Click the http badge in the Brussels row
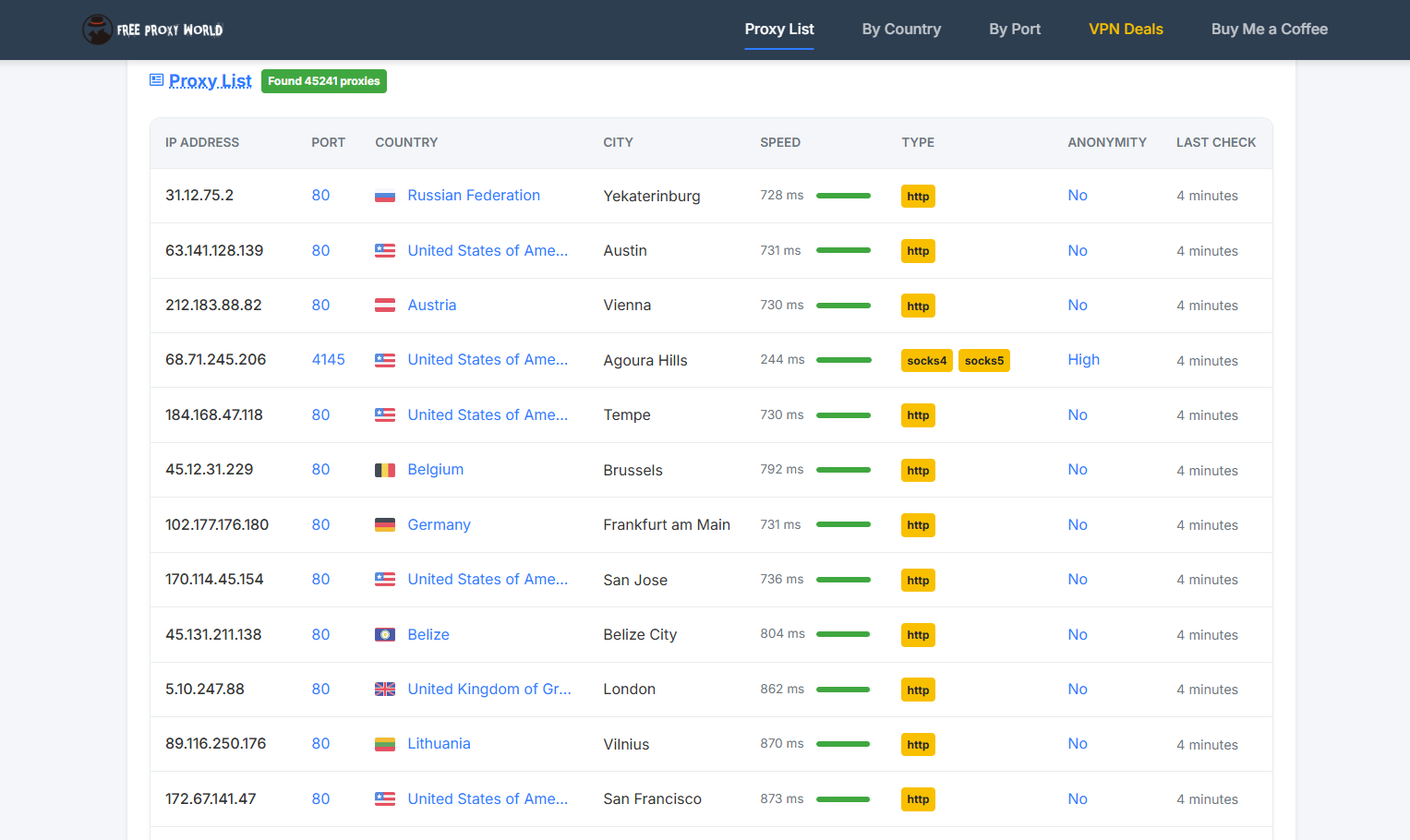 pos(918,470)
